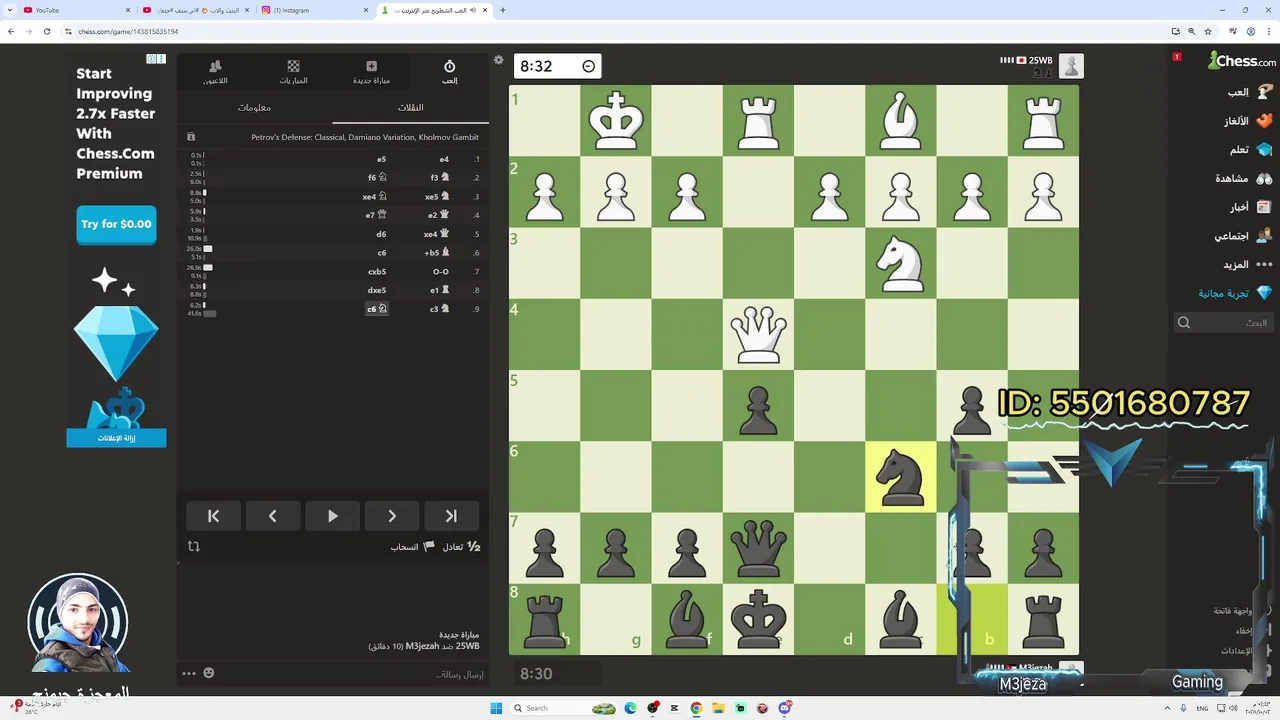Select move 7 black cxb5

click(x=377, y=271)
